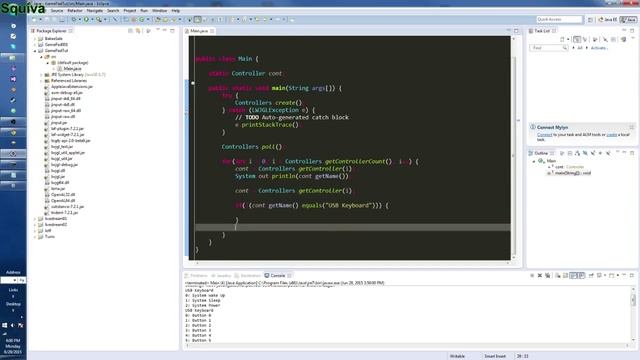Click search magnifier in Task List Find

(565, 48)
